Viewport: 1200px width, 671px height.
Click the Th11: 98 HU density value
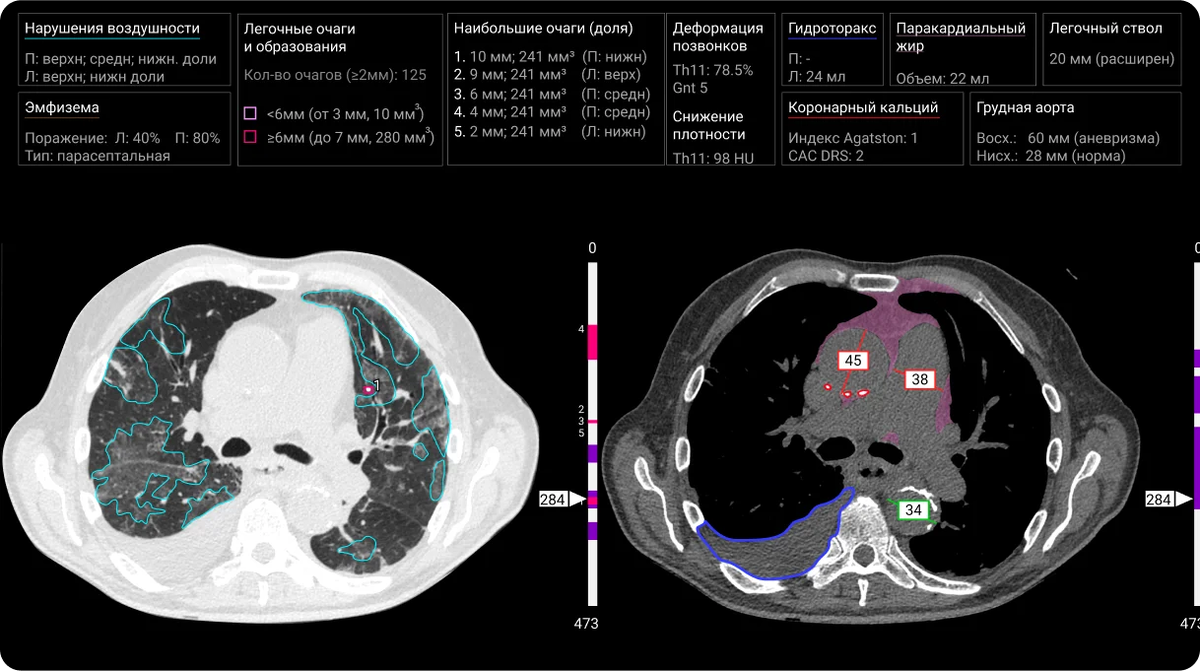tap(713, 158)
